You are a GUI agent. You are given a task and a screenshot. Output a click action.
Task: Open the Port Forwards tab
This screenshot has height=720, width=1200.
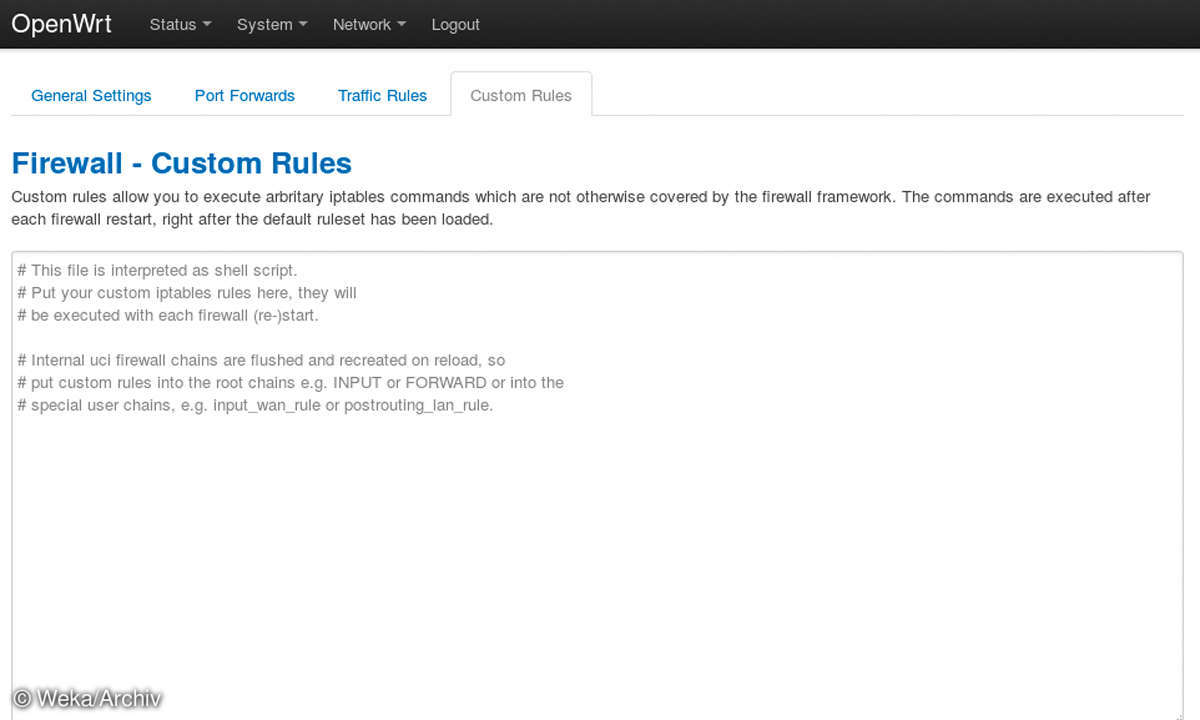pos(245,95)
